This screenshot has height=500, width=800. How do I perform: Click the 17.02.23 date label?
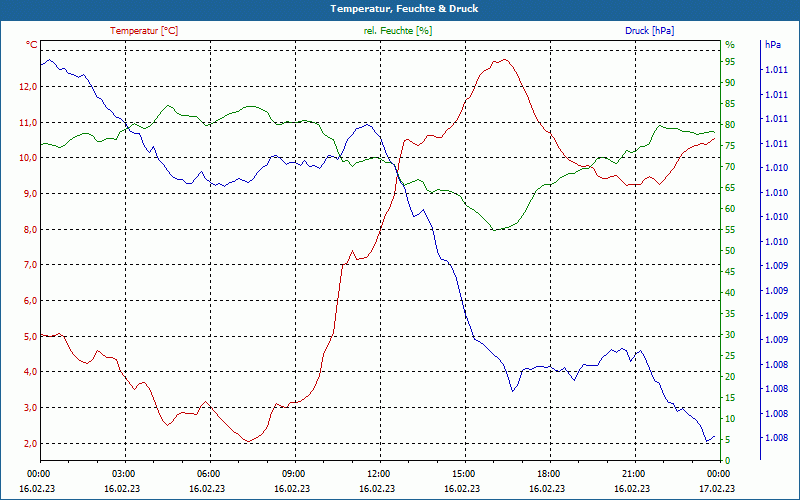click(x=717, y=488)
